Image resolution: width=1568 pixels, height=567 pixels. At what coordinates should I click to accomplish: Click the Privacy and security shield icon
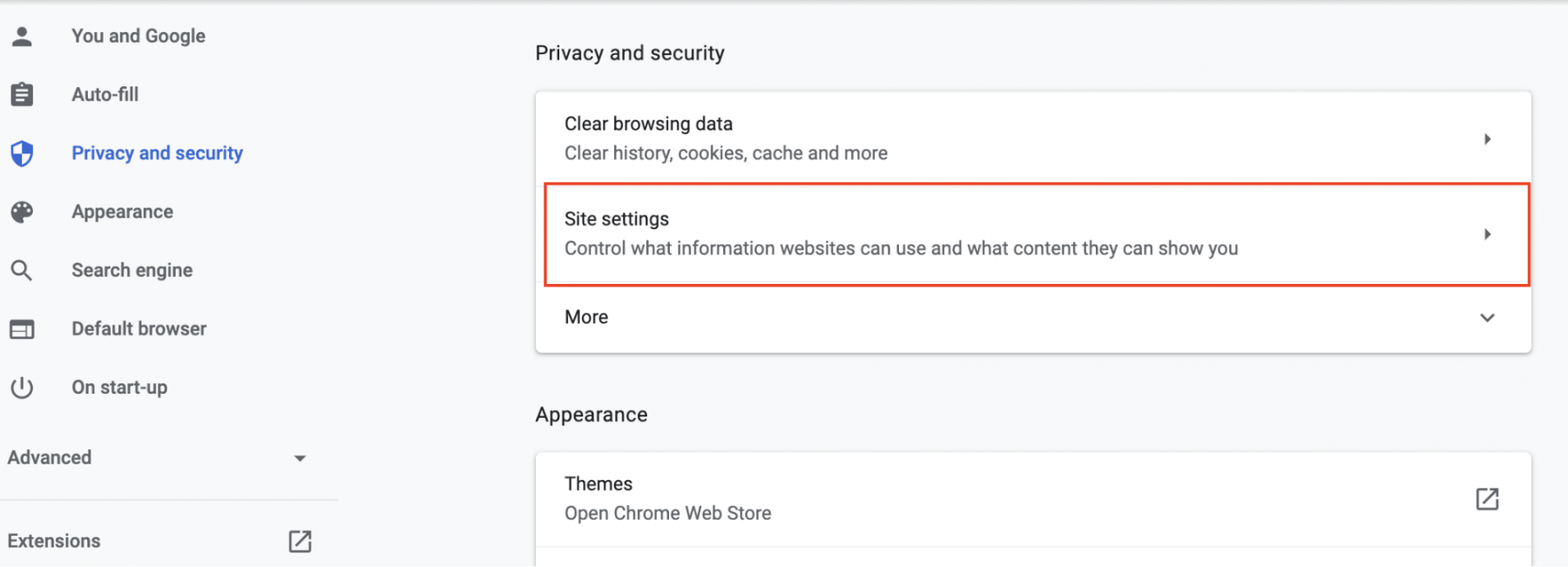tap(22, 153)
